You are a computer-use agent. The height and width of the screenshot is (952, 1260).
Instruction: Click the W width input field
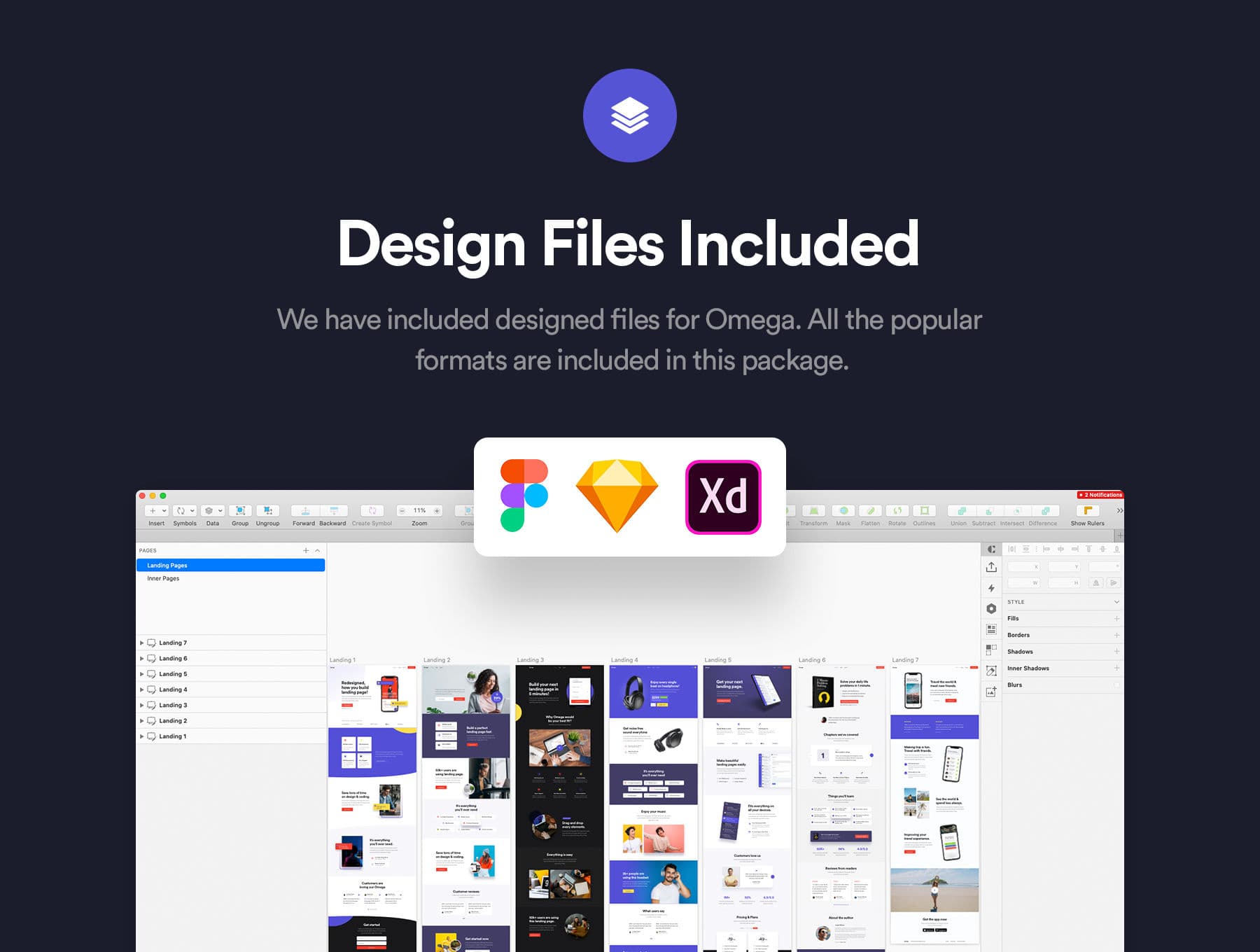pyautogui.click(x=1024, y=583)
